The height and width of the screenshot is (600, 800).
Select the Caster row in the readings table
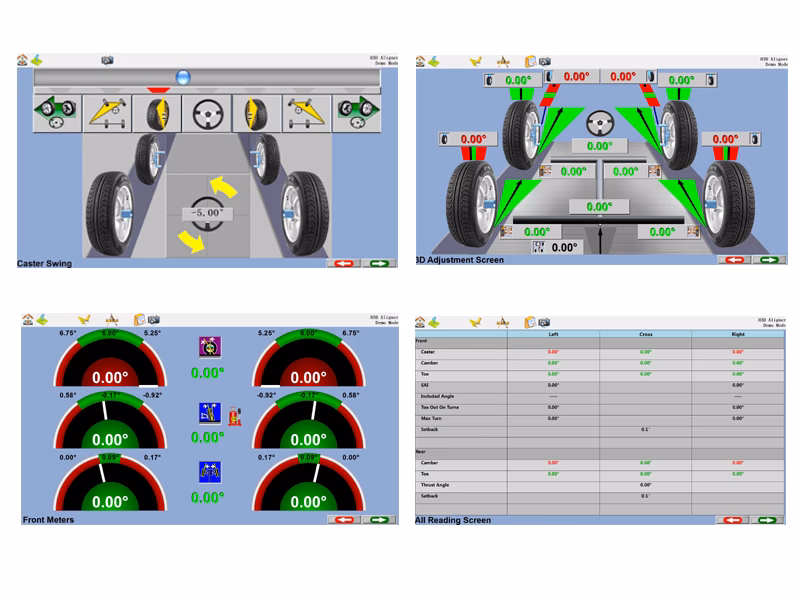pyautogui.click(x=428, y=352)
